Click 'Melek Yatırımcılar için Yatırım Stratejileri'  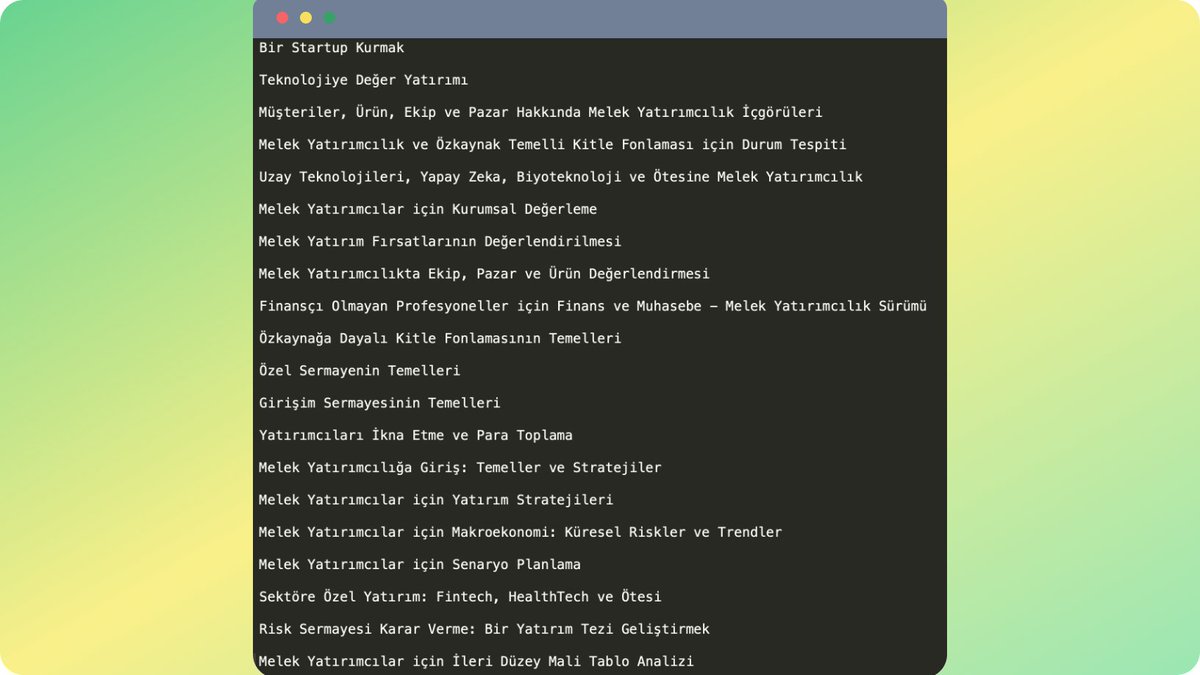click(x=436, y=499)
